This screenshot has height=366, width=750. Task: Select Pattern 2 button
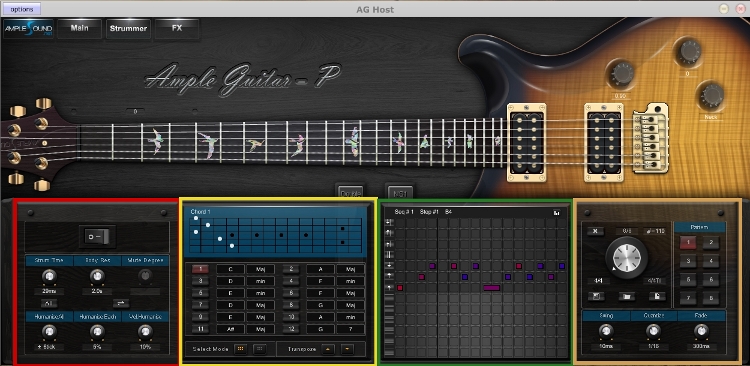tap(711, 243)
